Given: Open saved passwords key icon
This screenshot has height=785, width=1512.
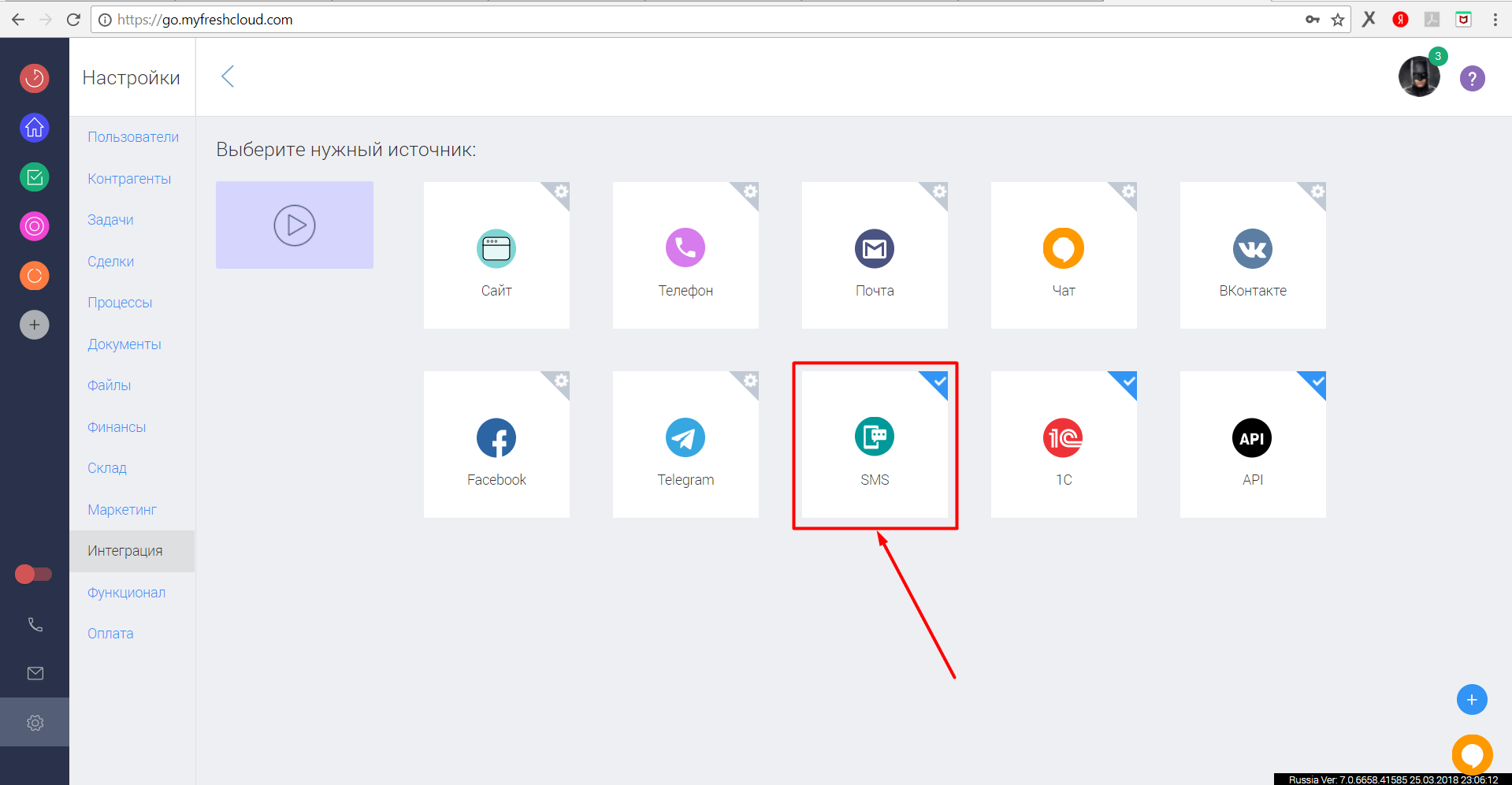Looking at the screenshot, I should (1312, 20).
